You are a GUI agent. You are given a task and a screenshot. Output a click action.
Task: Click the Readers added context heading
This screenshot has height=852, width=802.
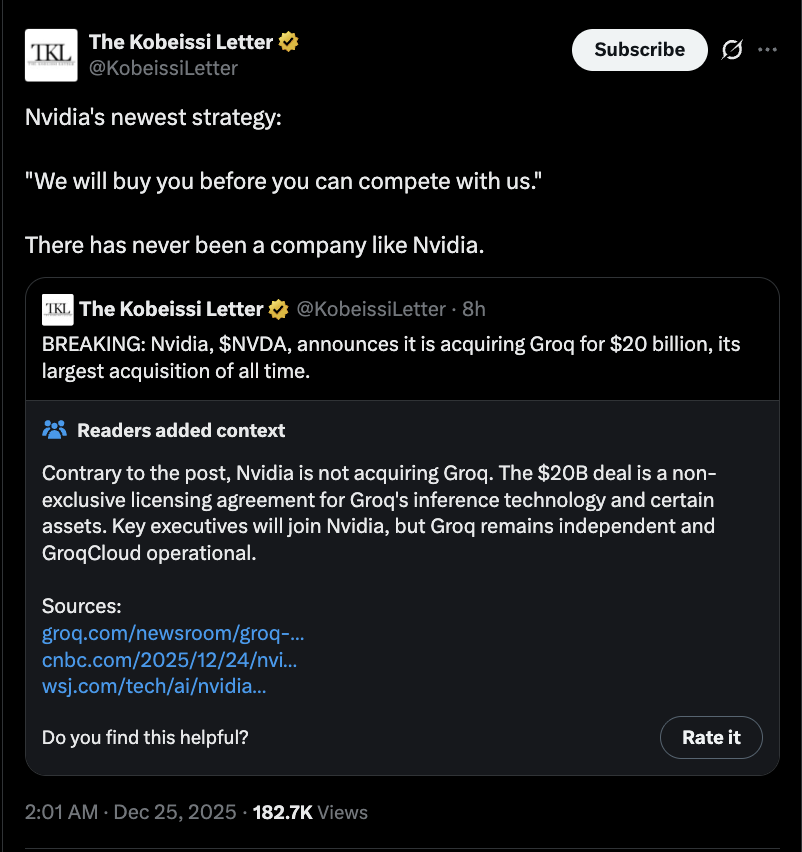click(x=181, y=430)
